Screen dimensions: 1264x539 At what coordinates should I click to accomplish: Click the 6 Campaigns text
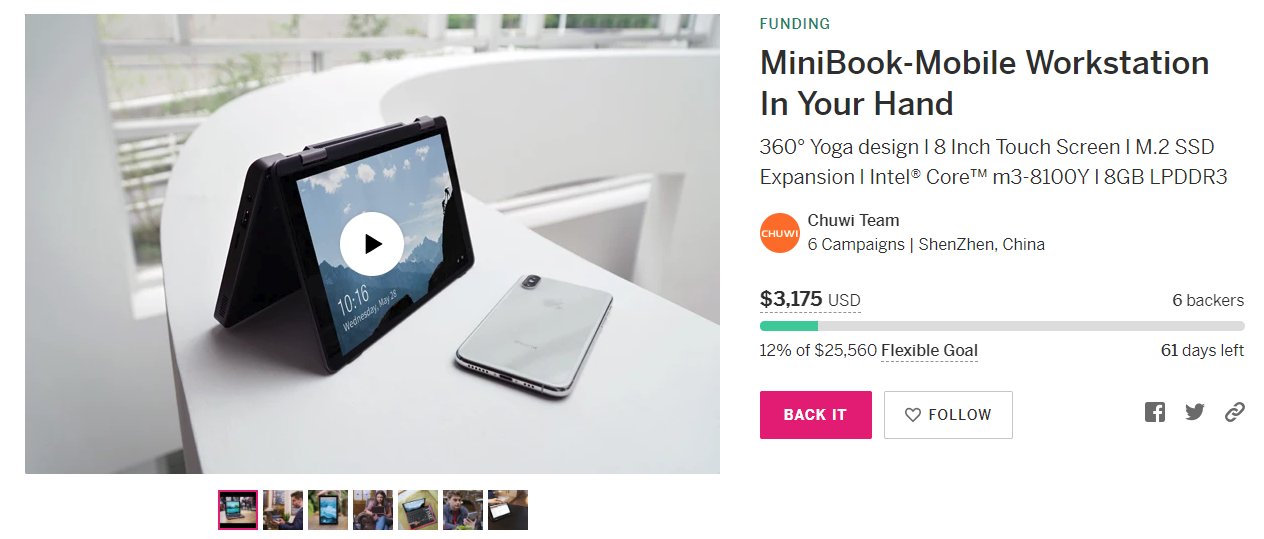[x=856, y=245]
